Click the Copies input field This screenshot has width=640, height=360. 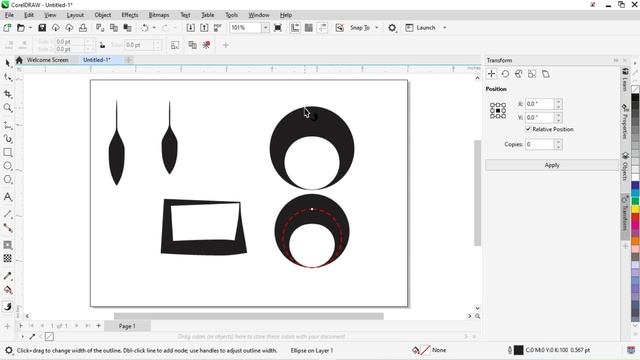[539, 144]
